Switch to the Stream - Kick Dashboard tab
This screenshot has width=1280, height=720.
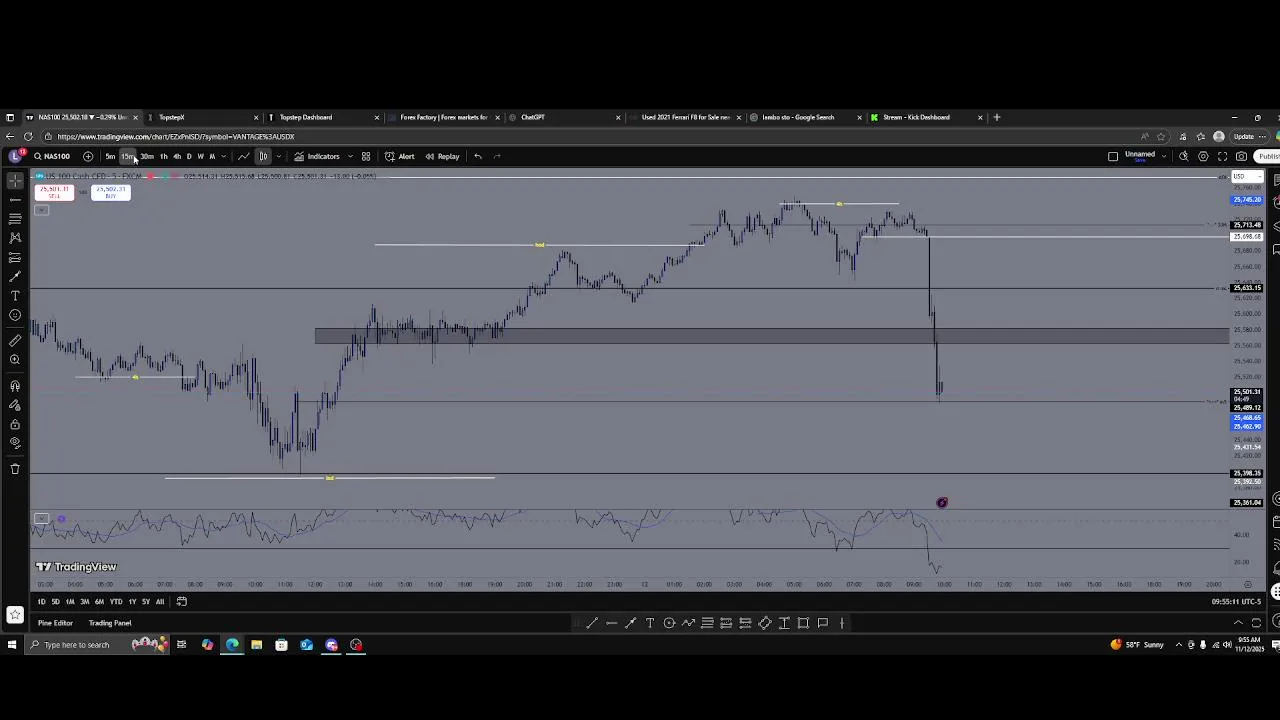coord(926,117)
